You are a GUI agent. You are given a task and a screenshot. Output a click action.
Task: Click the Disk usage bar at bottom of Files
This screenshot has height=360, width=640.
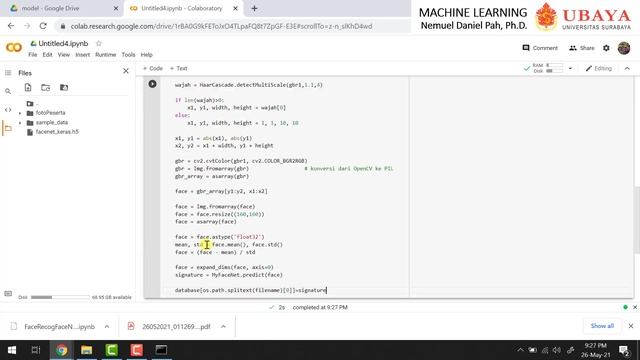pos(60,297)
